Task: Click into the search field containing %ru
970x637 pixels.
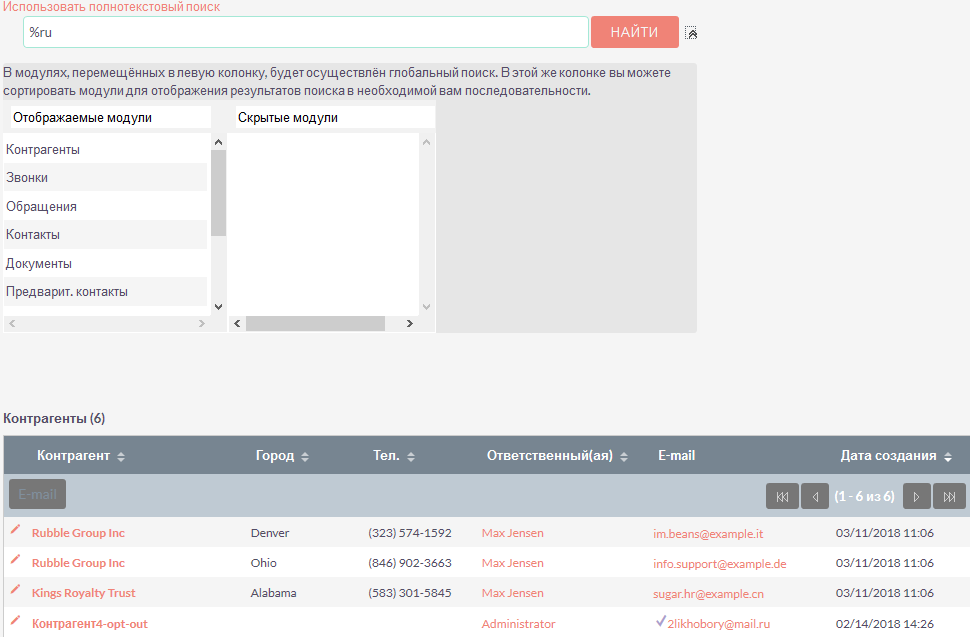Action: click(x=305, y=32)
